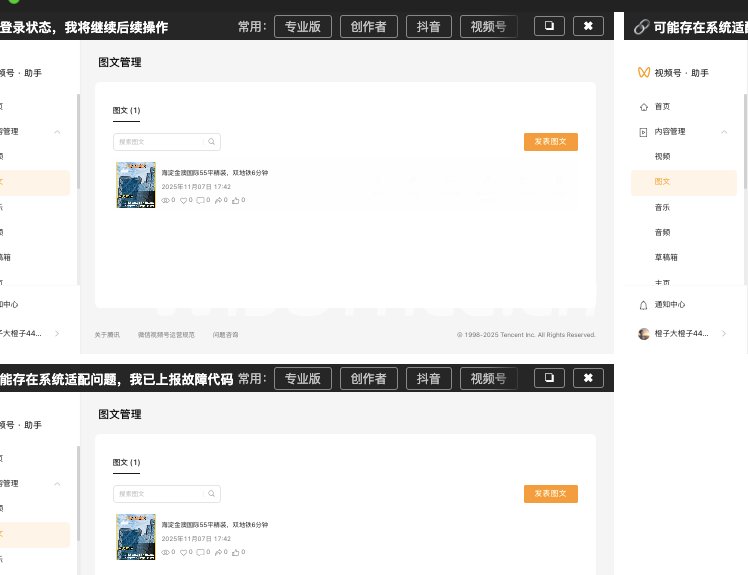The image size is (748, 575).
Task: Click the heart favorites icon in the upper window post
Action: pos(183,200)
